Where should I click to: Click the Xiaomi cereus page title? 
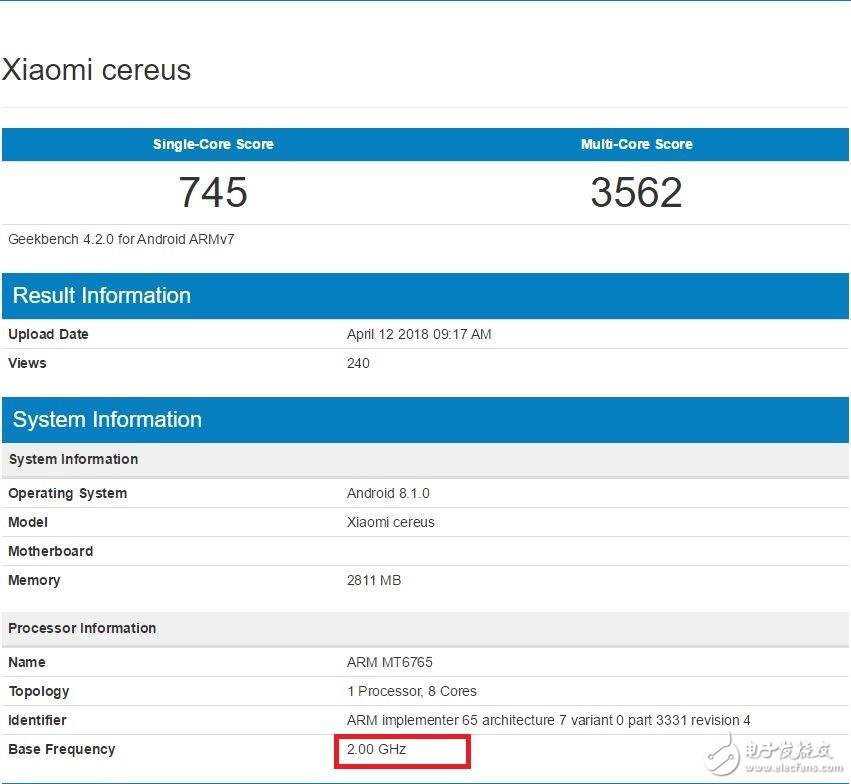click(x=96, y=70)
